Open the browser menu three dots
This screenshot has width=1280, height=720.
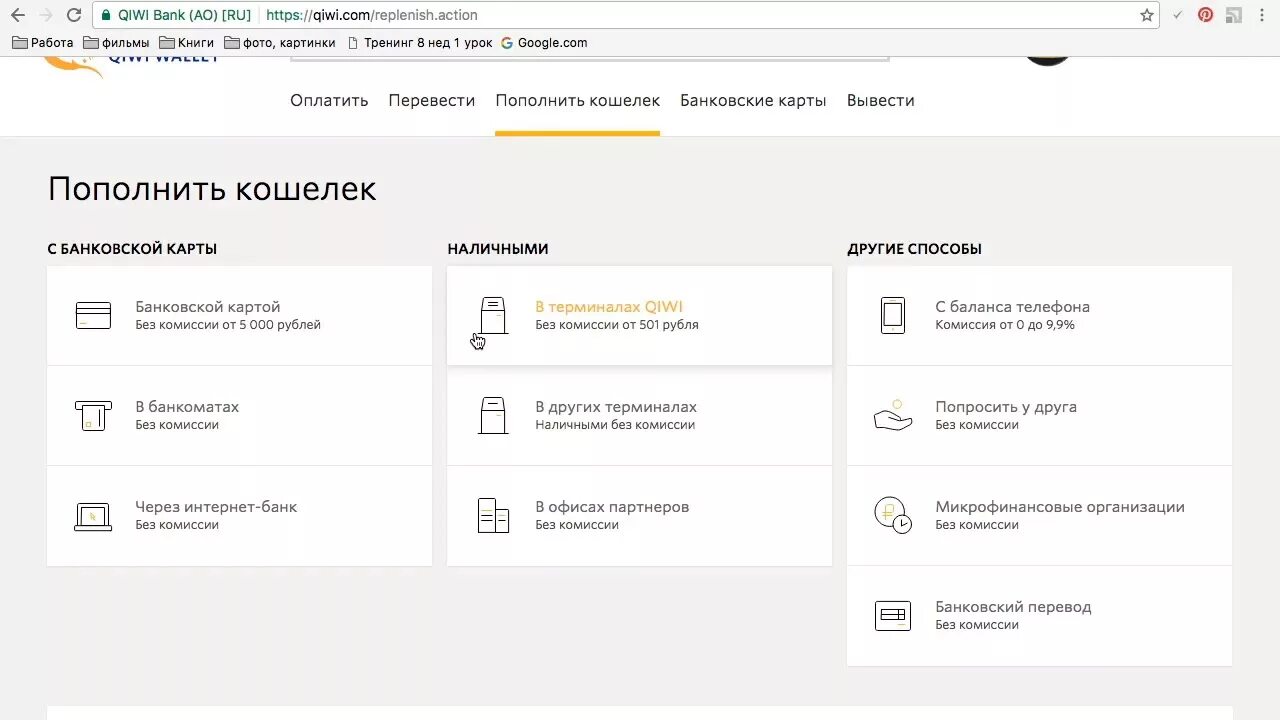coord(1263,15)
